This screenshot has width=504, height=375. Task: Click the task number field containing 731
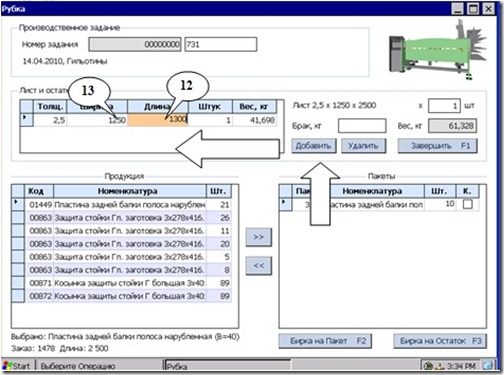coord(221,44)
